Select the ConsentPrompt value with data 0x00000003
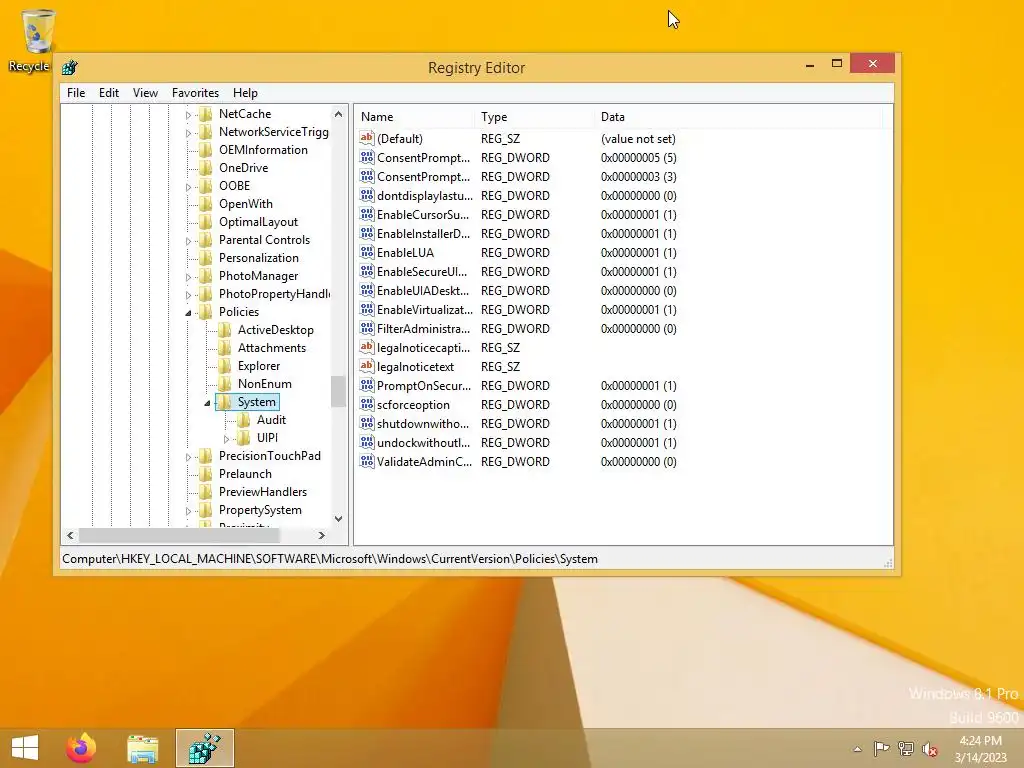Image resolution: width=1024 pixels, height=768 pixels. [x=423, y=176]
